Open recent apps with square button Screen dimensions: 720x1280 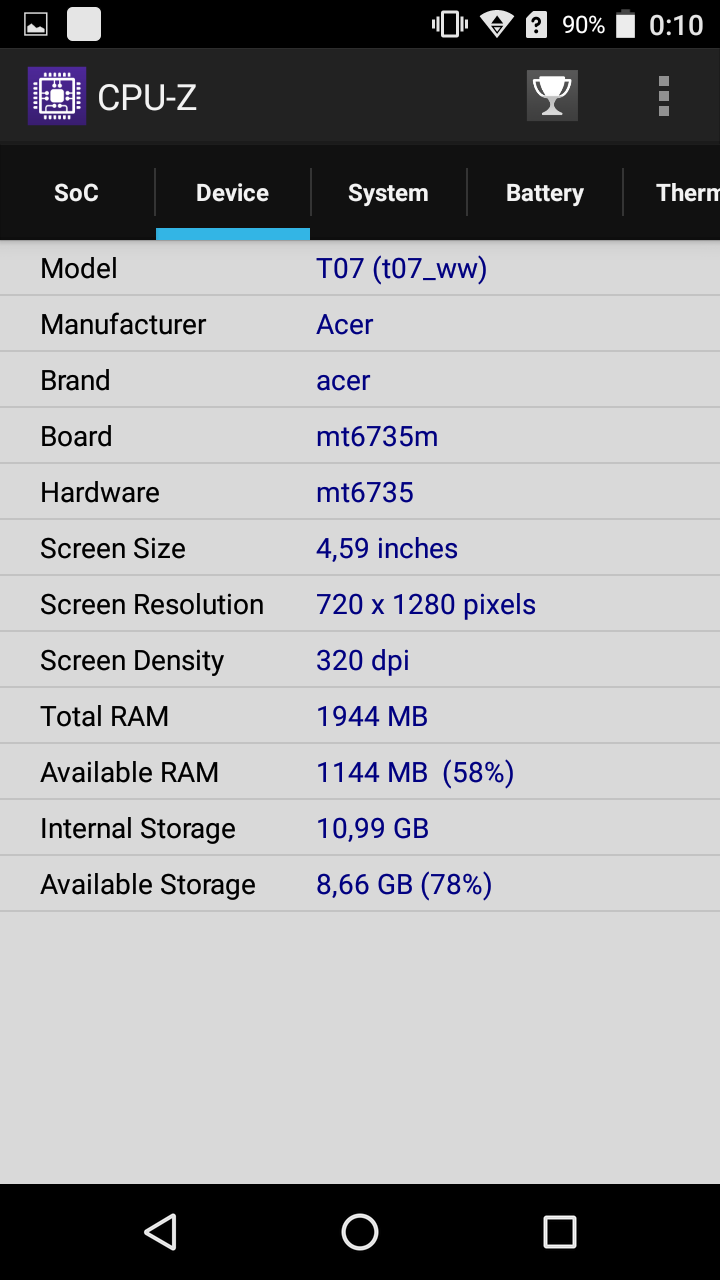560,1232
